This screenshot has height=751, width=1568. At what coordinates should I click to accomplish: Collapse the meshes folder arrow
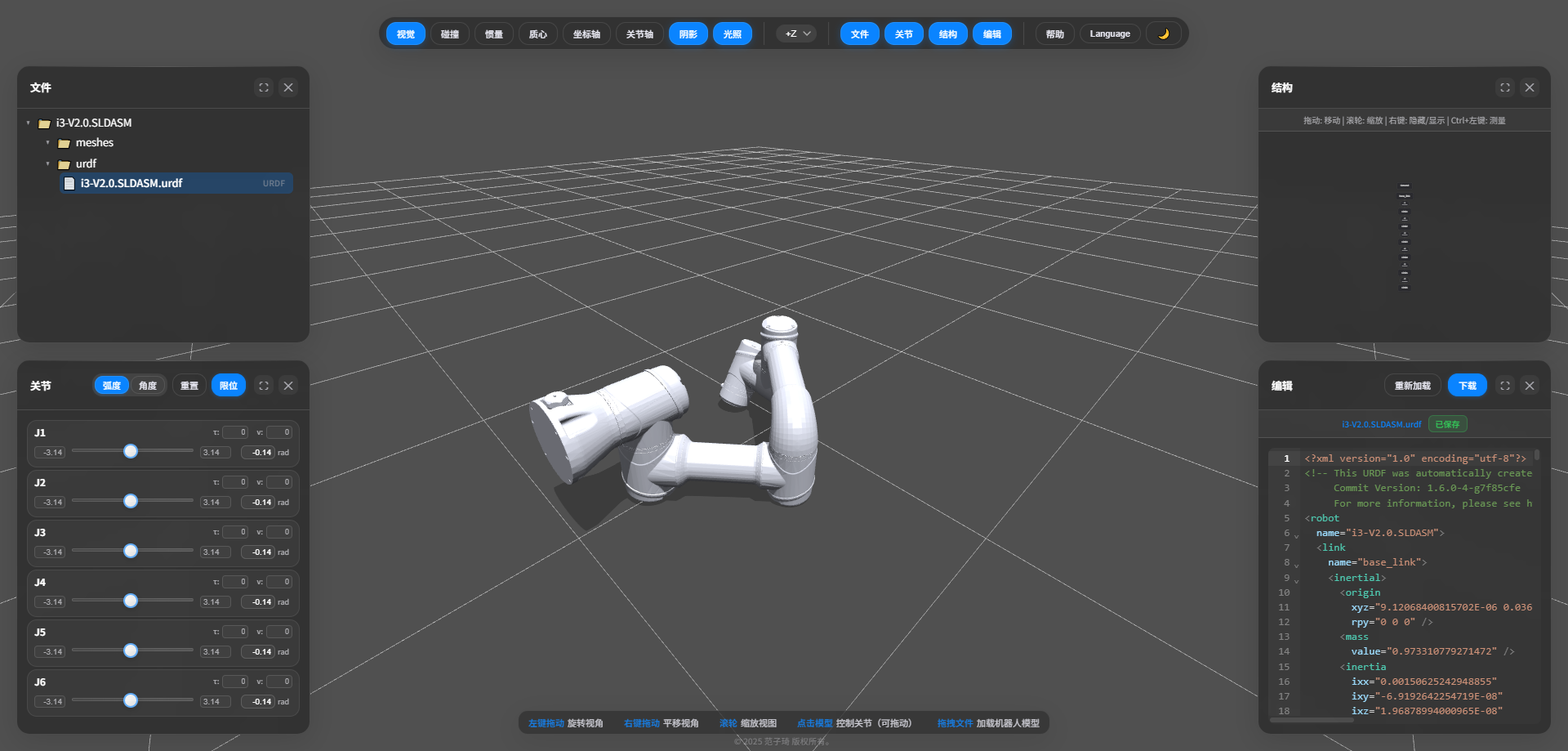pyautogui.click(x=47, y=143)
